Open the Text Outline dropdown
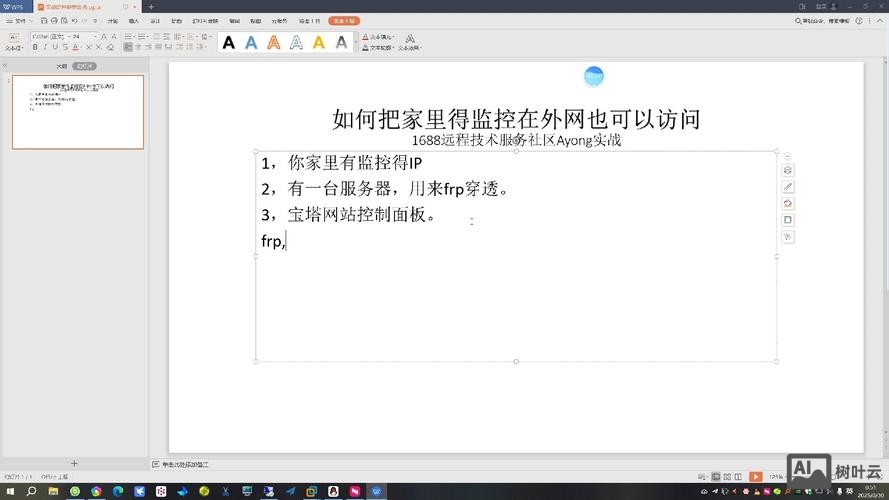The width and height of the screenshot is (889, 500). point(378,48)
